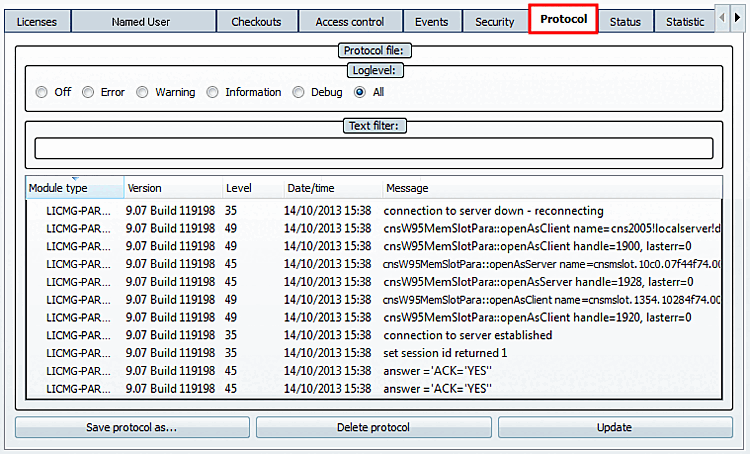Select message 'openAsClient handle=1900, lasterr=0'
This screenshot has width=750, height=454.
pos(537,246)
